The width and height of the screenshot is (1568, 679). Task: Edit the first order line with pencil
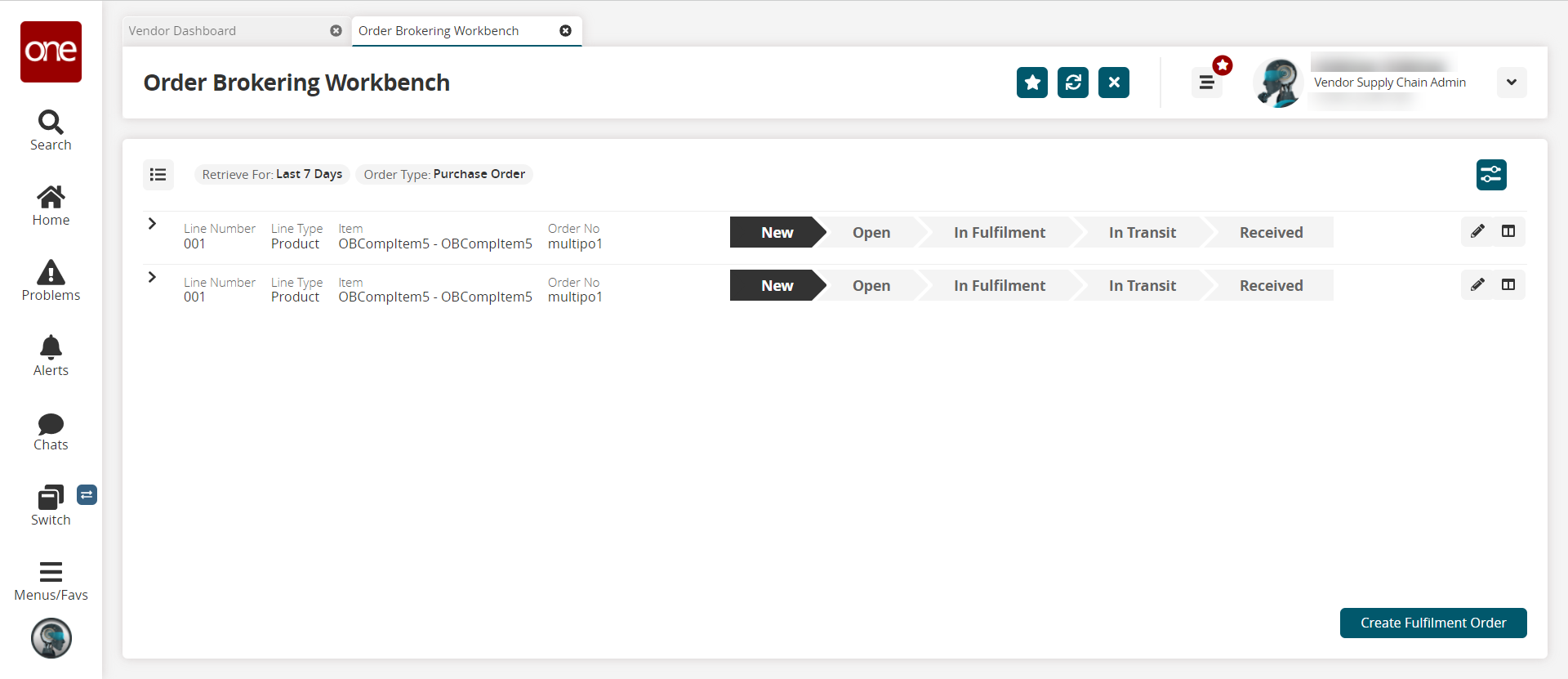1477,231
